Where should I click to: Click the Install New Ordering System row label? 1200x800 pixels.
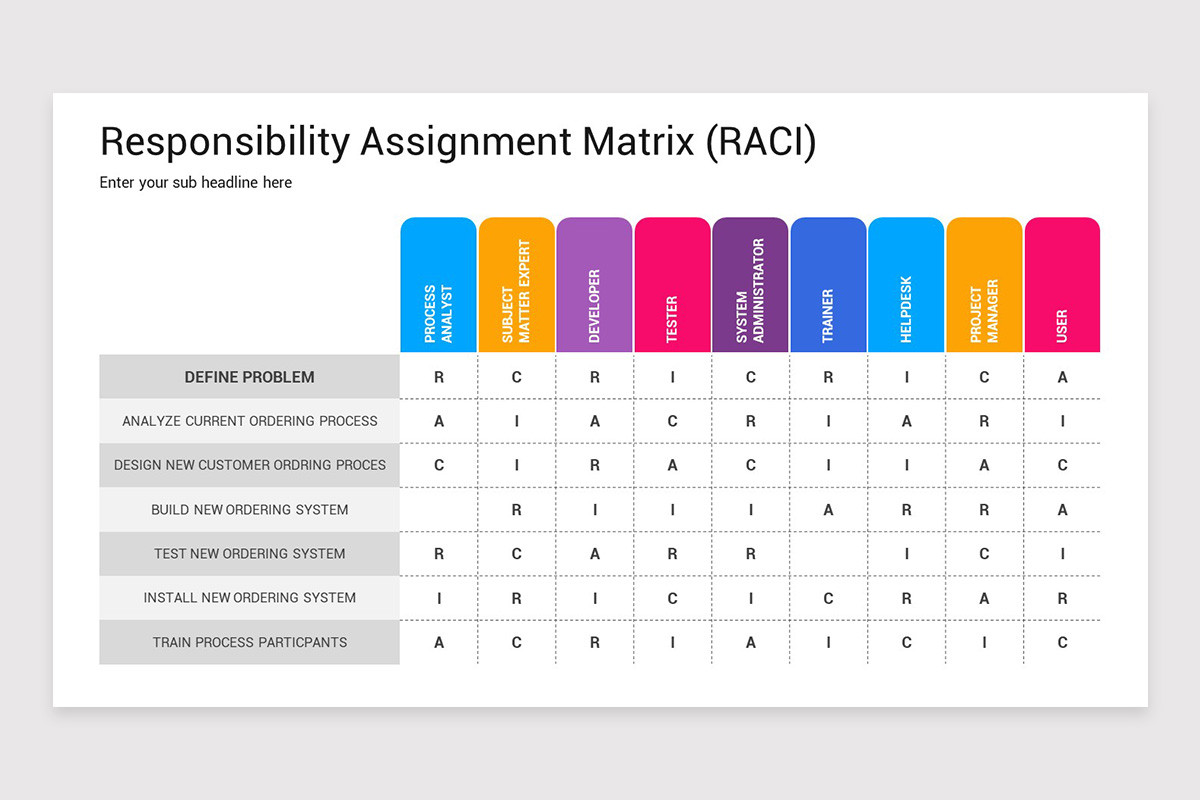click(x=249, y=598)
